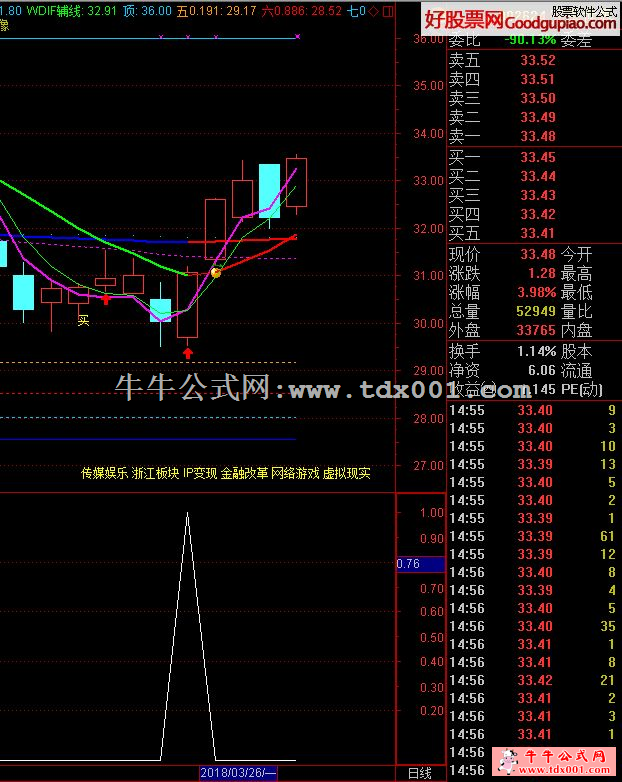
Task: Click the 买三 33.43 bid row
Action: coord(502,196)
